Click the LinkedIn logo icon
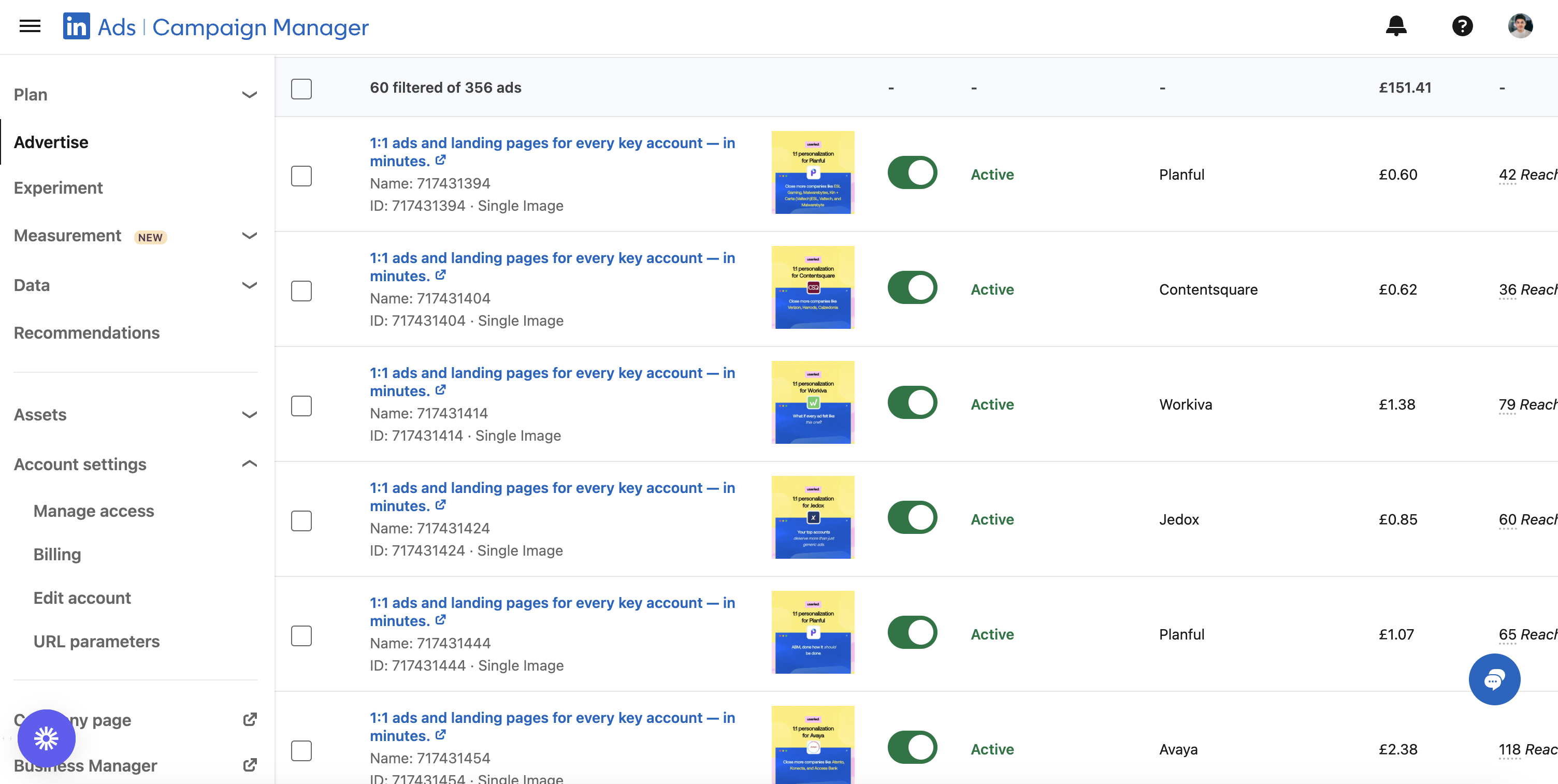The width and height of the screenshot is (1558, 784). pyautogui.click(x=76, y=26)
